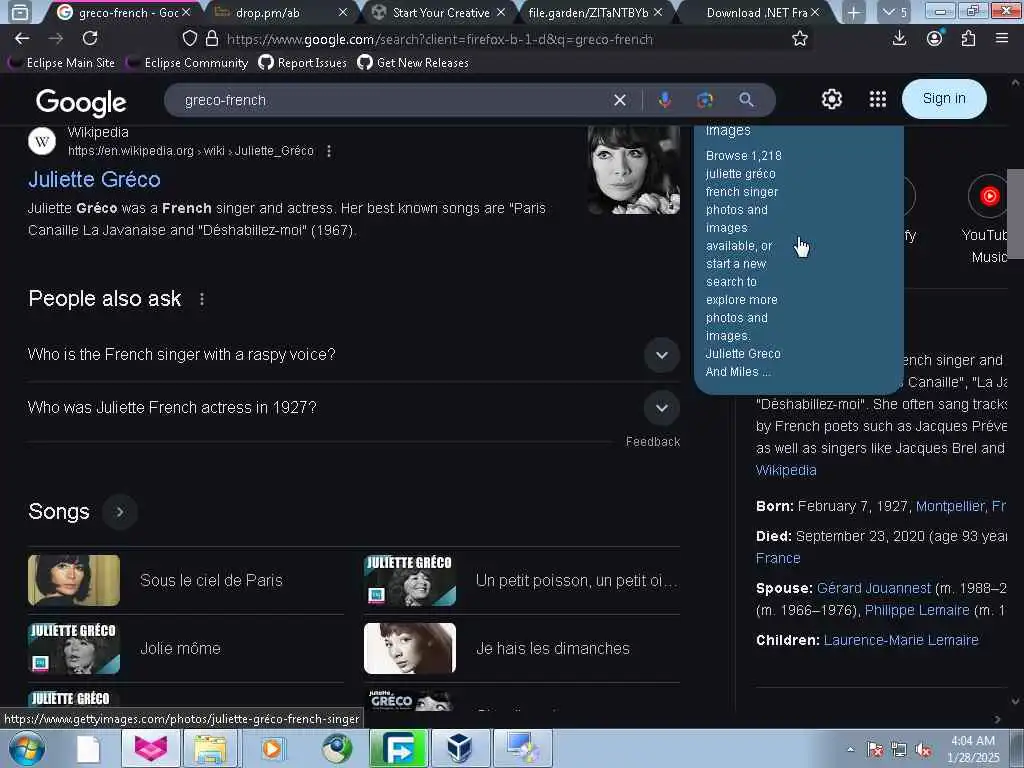This screenshot has width=1024, height=768.
Task: Open Report Issues bookmark
Action: [302, 63]
